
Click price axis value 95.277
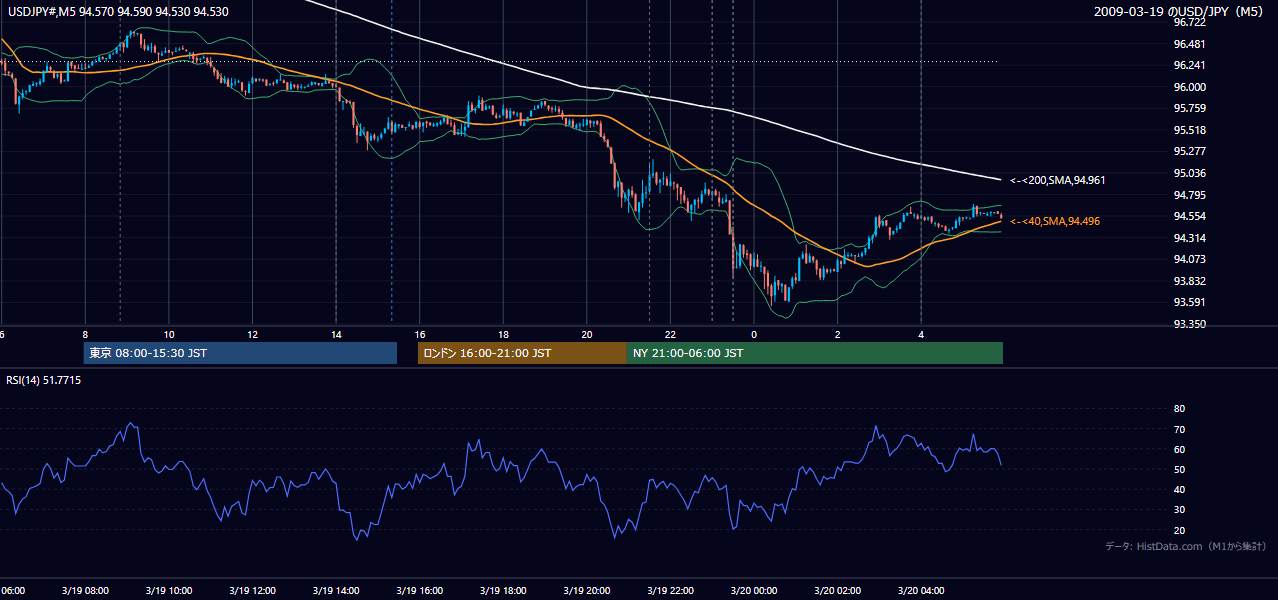click(1188, 151)
